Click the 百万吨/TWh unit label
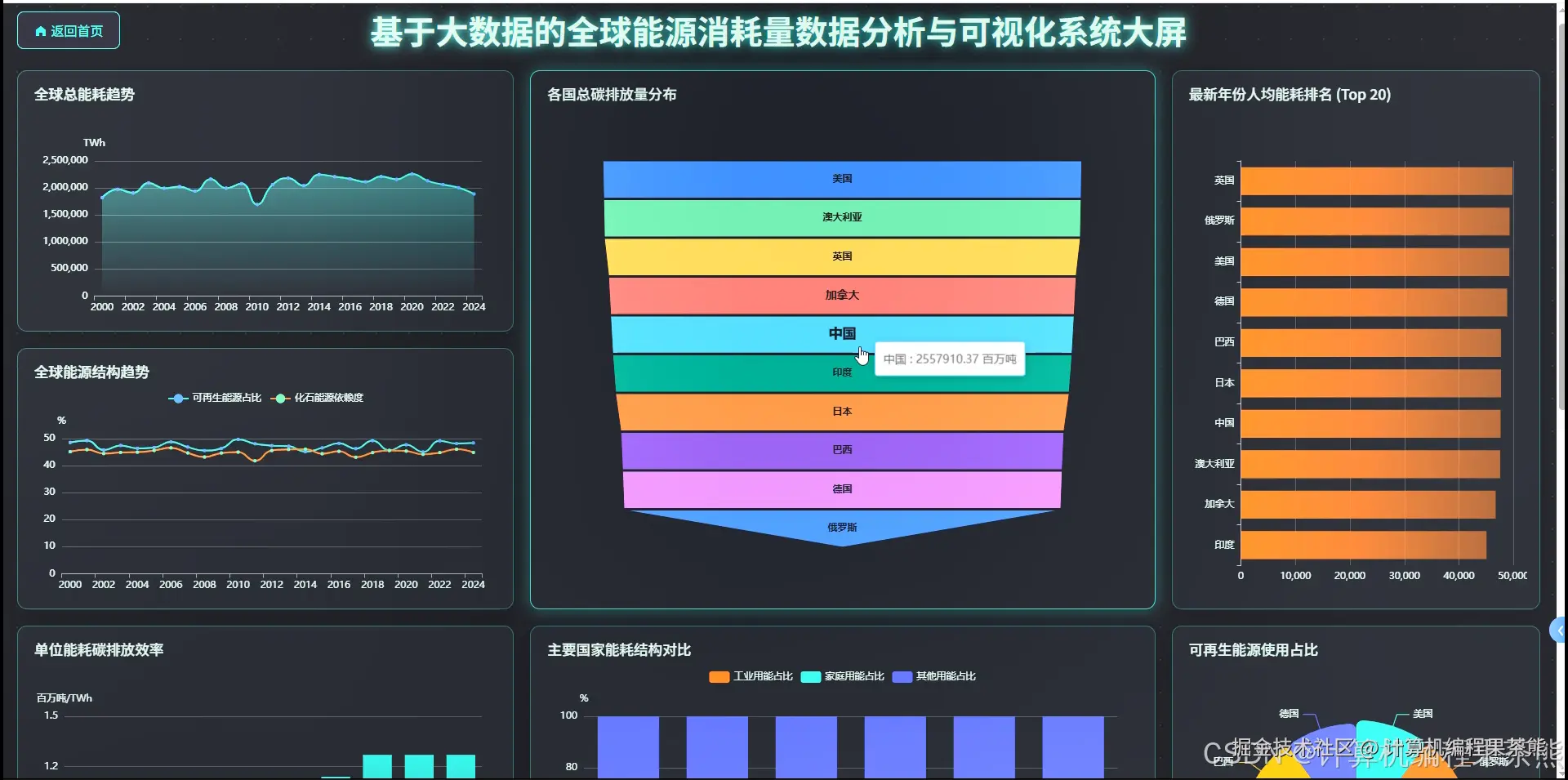The image size is (1568, 780). (65, 698)
